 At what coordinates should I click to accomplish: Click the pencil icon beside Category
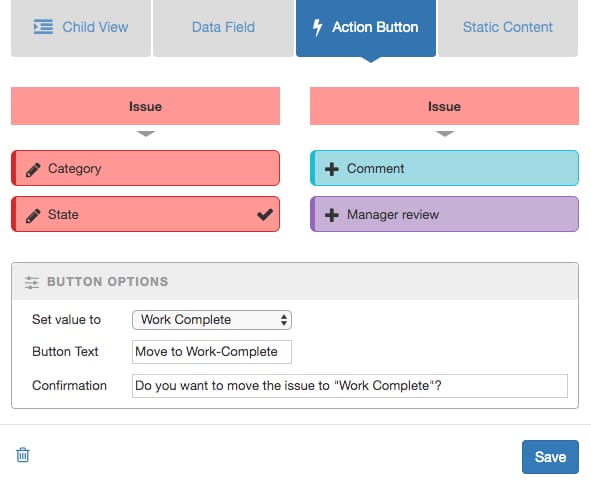click(33, 170)
